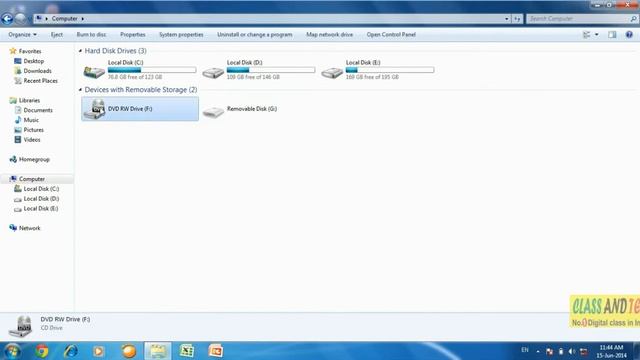Show the preview pane
Screen dimensions: 640x360
point(612,35)
